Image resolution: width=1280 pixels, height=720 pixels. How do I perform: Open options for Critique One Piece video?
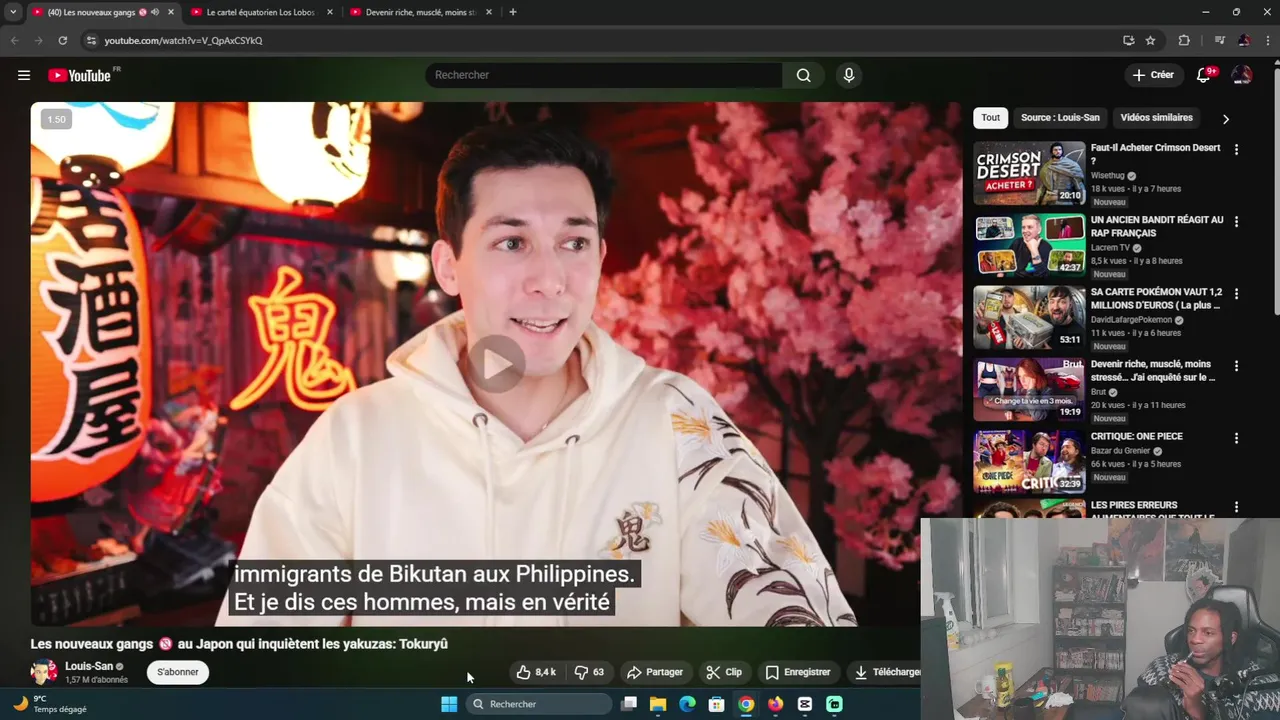coord(1236,438)
